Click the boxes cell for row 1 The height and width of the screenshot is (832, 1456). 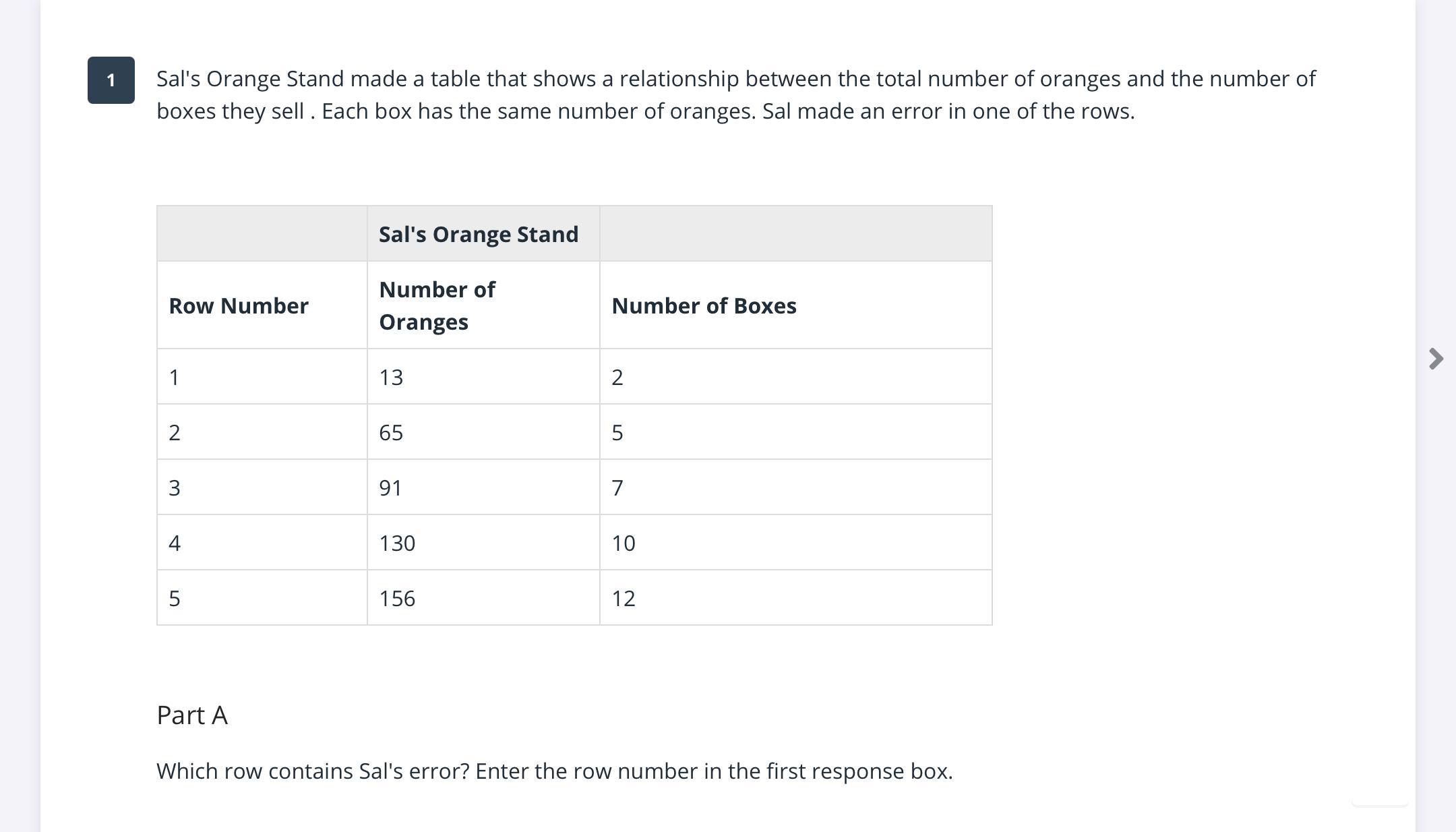tap(617, 377)
